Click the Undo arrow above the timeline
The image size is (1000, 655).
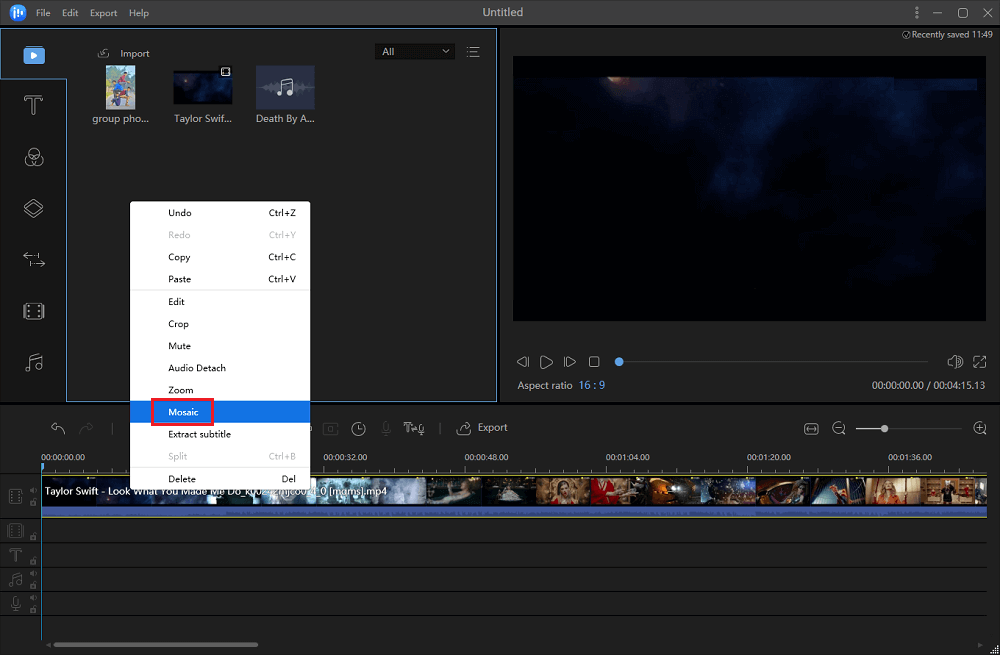[57, 427]
